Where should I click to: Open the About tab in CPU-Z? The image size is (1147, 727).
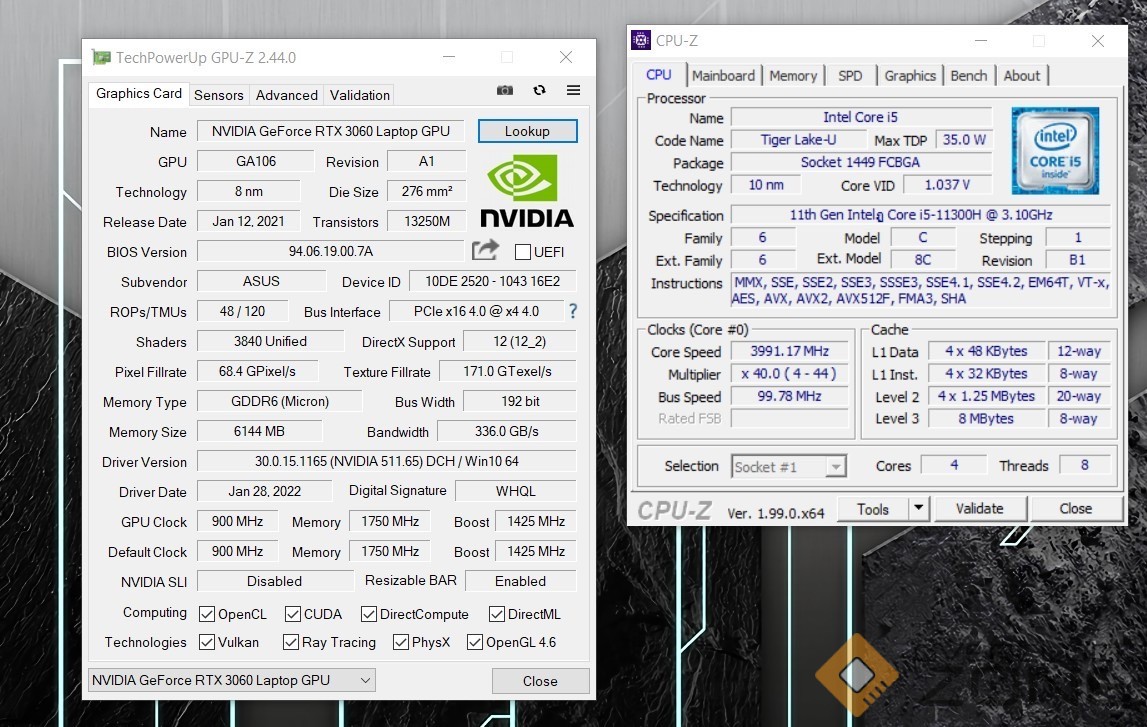pos(1021,75)
